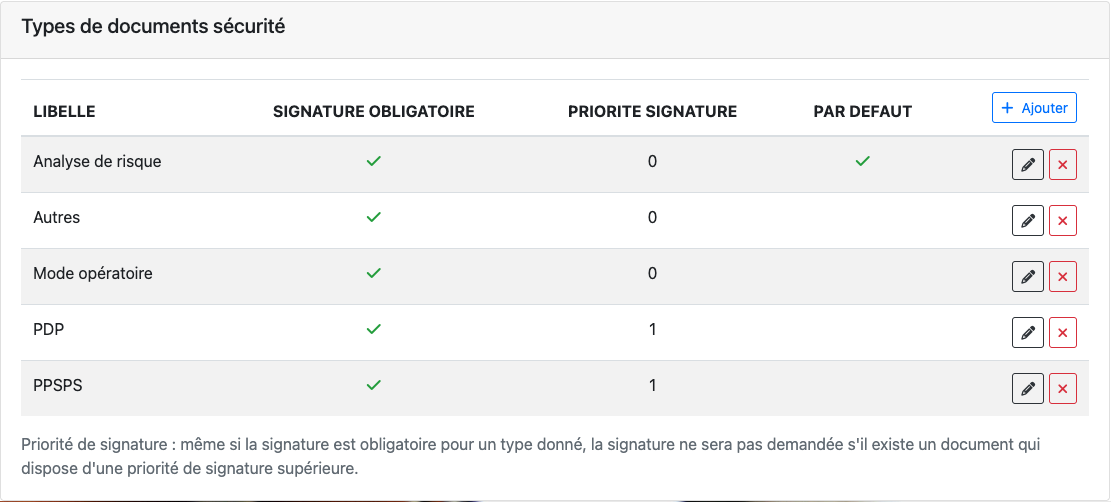This screenshot has width=1111, height=502.
Task: Click signature obligatoire checkmark for Autres
Action: pyautogui.click(x=374, y=217)
